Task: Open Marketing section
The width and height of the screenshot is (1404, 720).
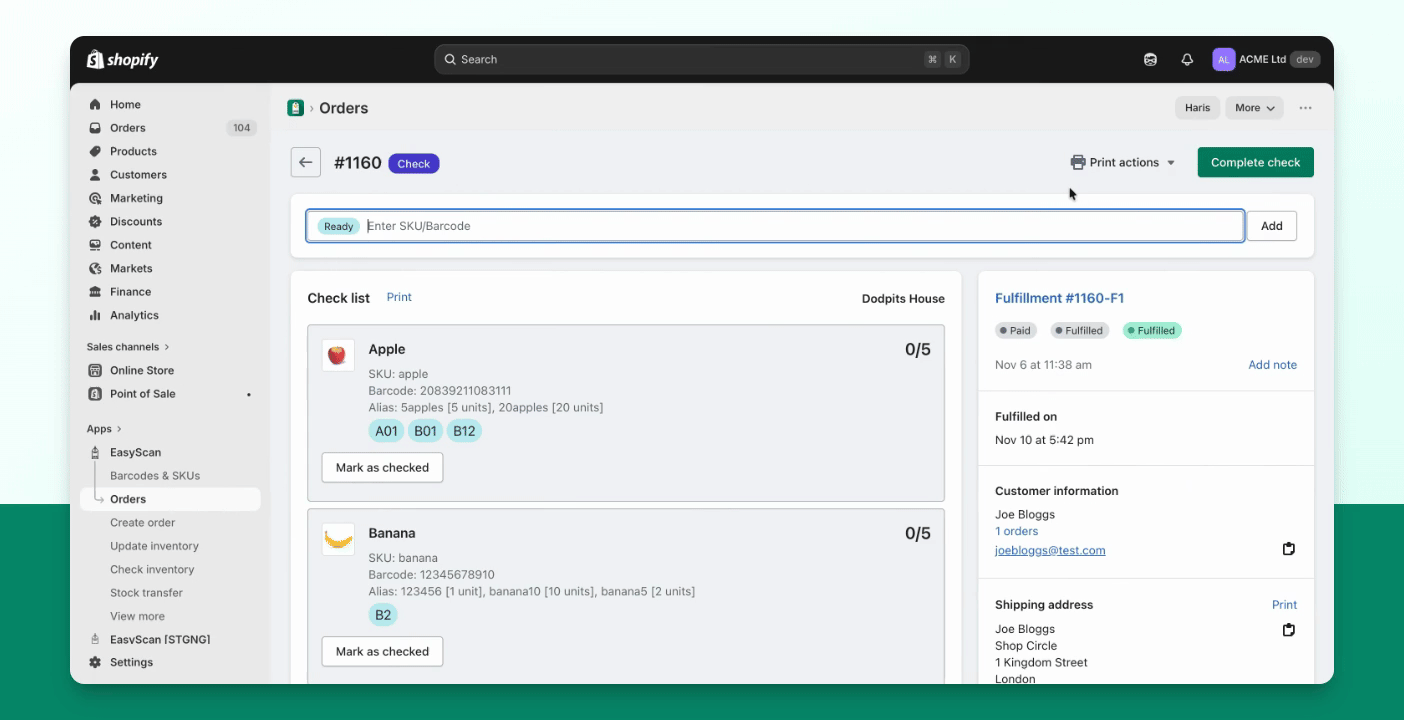Action: point(136,198)
